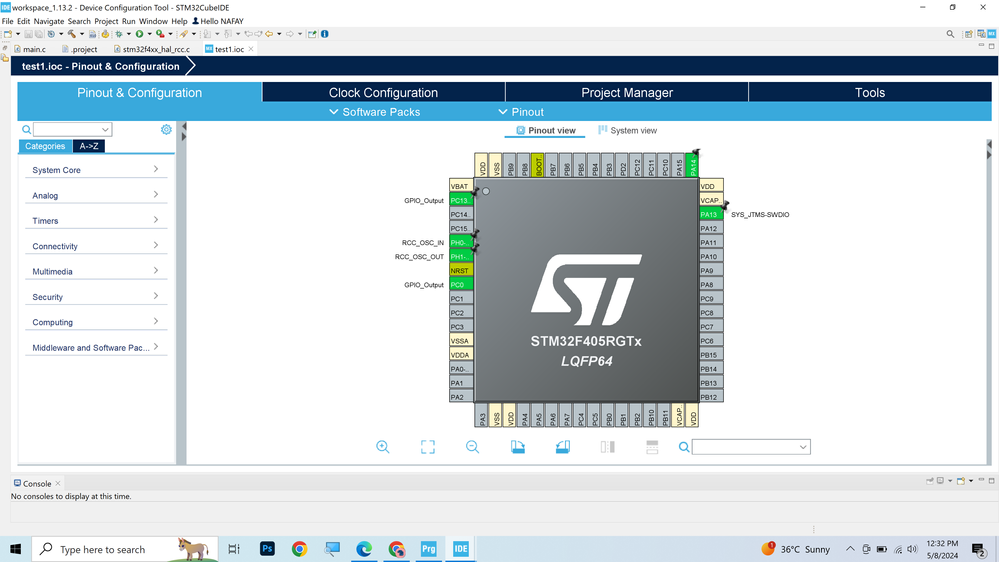Select the Pinout & Configuration tab

click(140, 92)
